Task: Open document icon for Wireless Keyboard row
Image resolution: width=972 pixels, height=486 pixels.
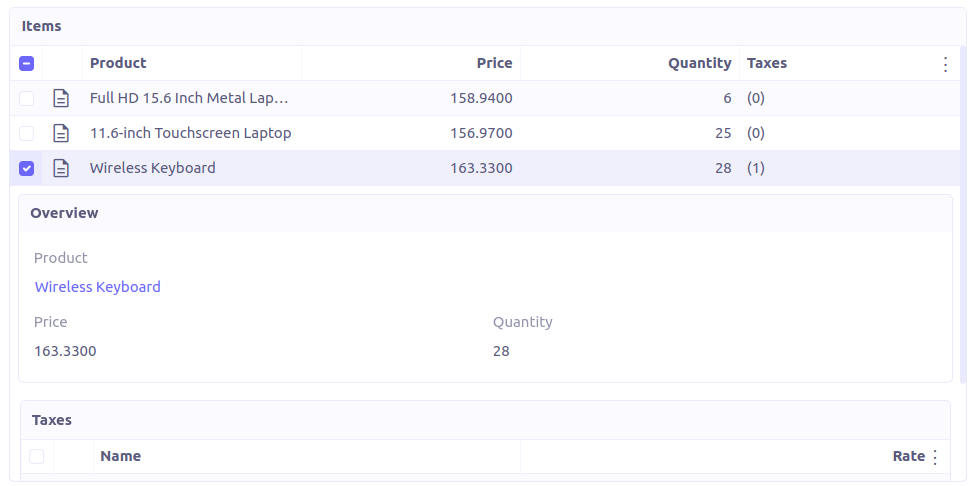Action: pos(62,168)
